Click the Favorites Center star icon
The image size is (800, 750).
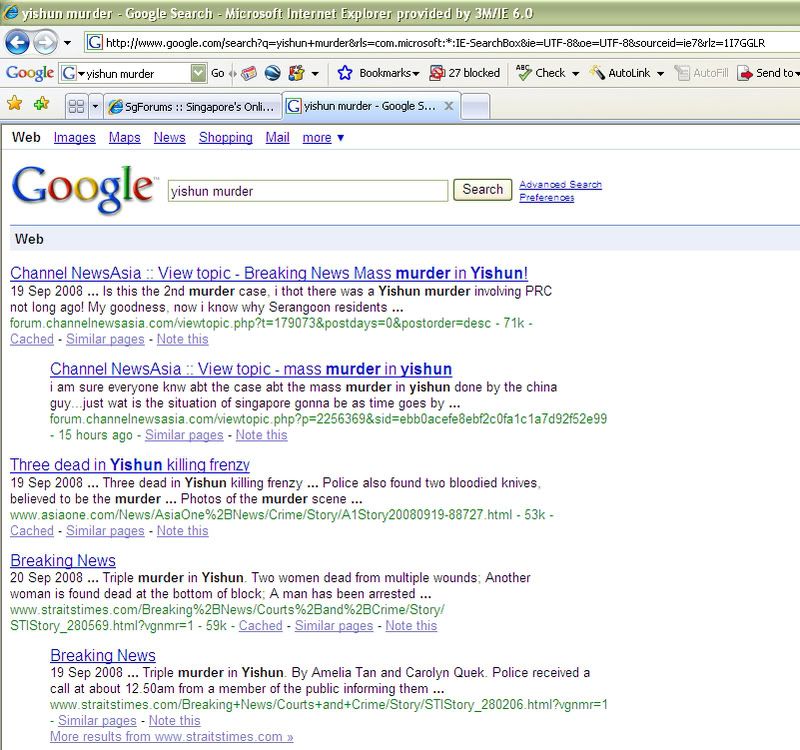(15, 104)
